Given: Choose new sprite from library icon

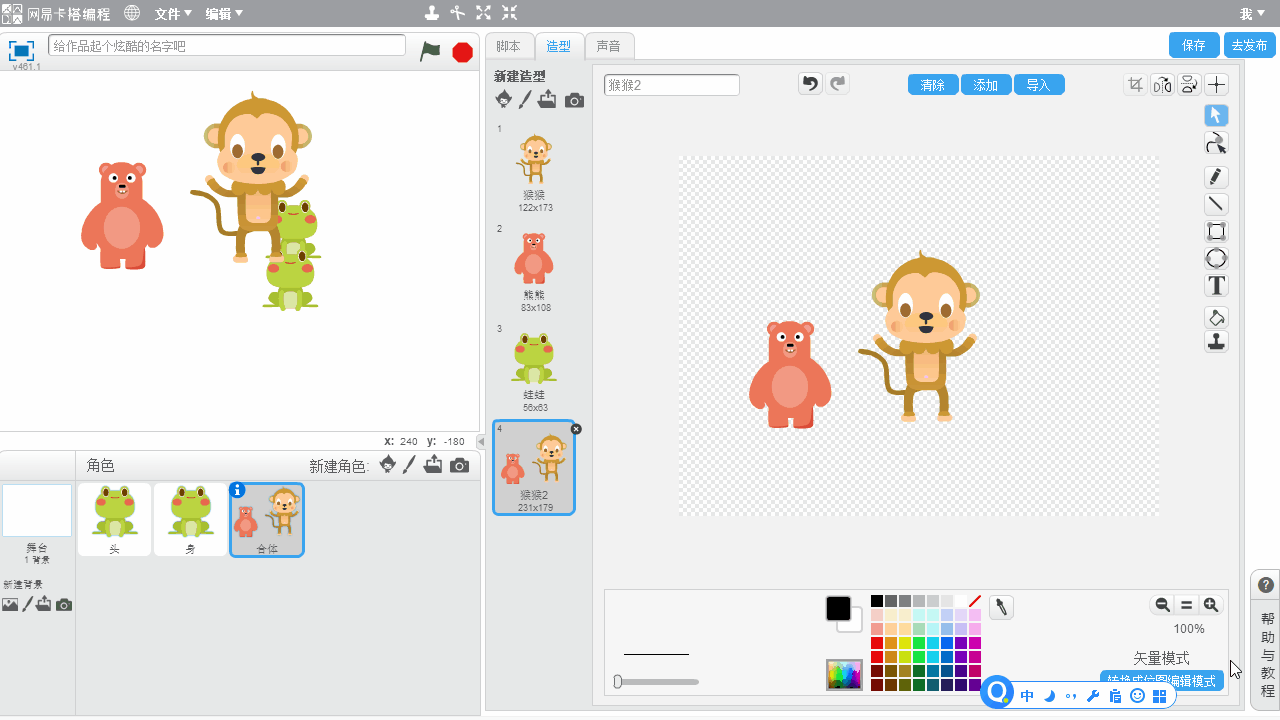Looking at the screenshot, I should [x=388, y=465].
